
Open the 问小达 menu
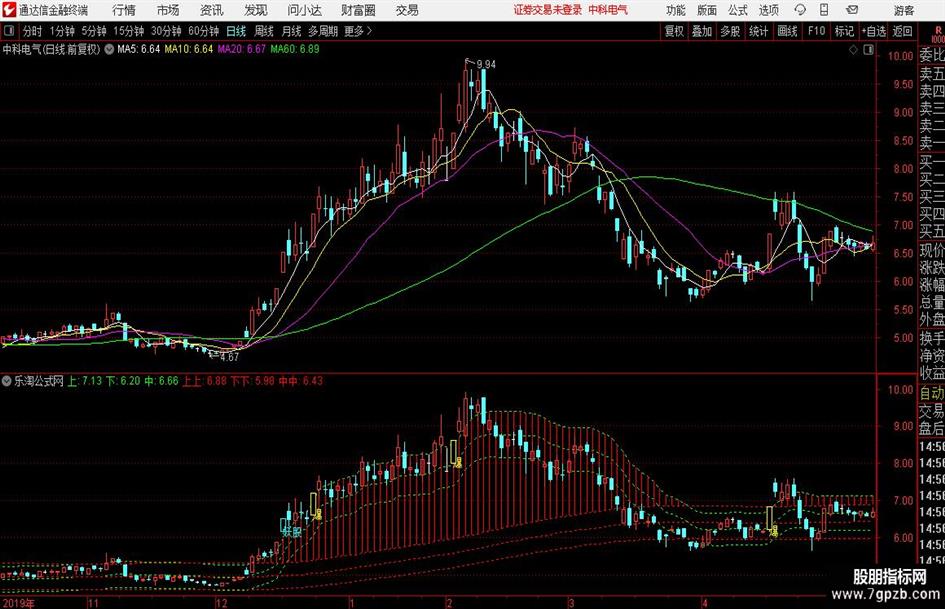click(304, 10)
